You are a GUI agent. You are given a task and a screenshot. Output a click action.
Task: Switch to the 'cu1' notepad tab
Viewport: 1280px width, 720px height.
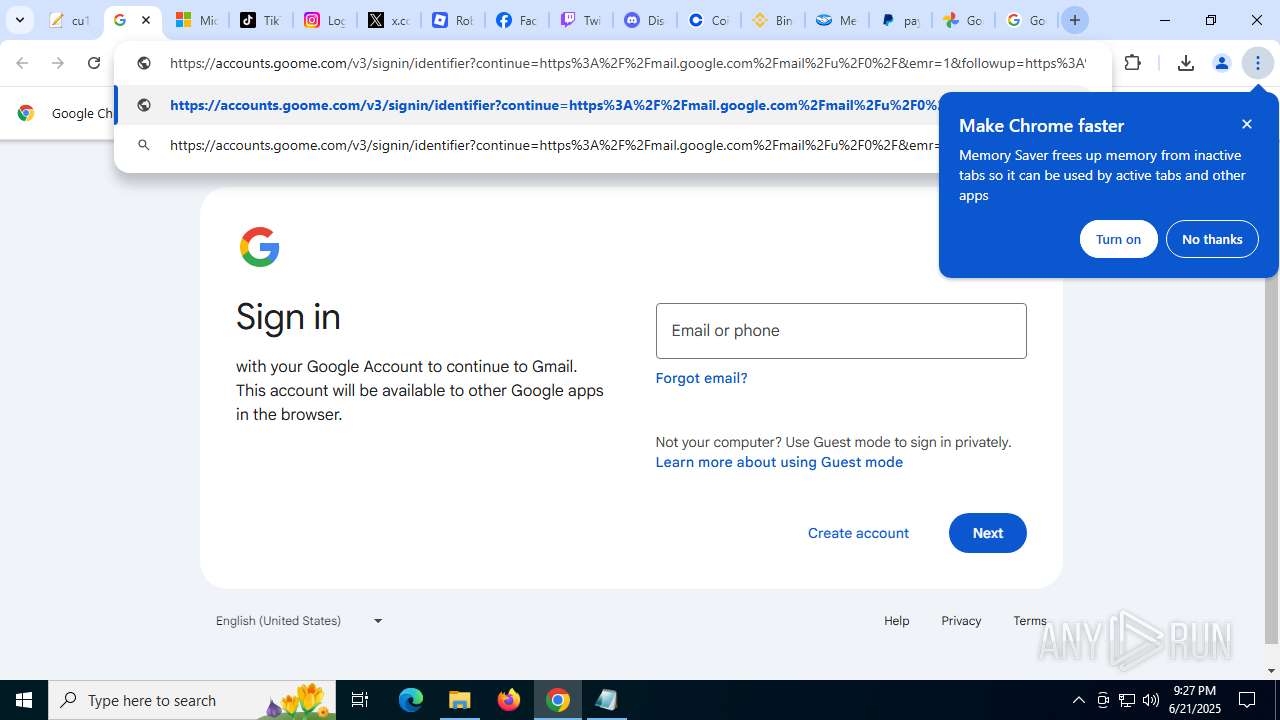click(x=69, y=20)
